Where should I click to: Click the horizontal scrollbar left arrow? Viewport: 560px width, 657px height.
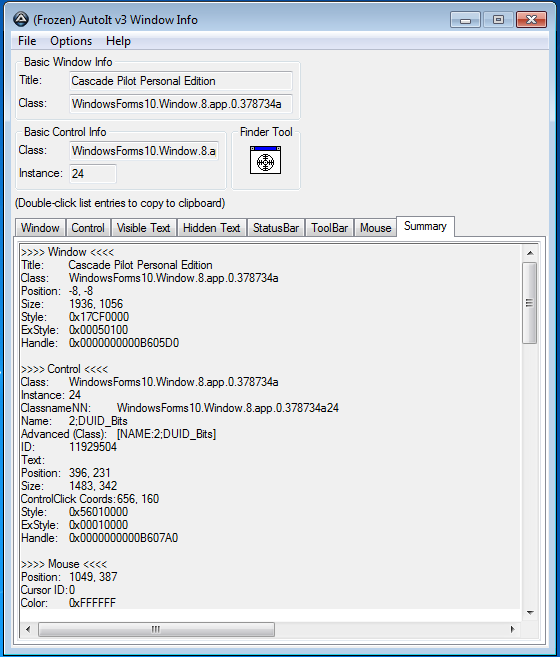point(28,629)
